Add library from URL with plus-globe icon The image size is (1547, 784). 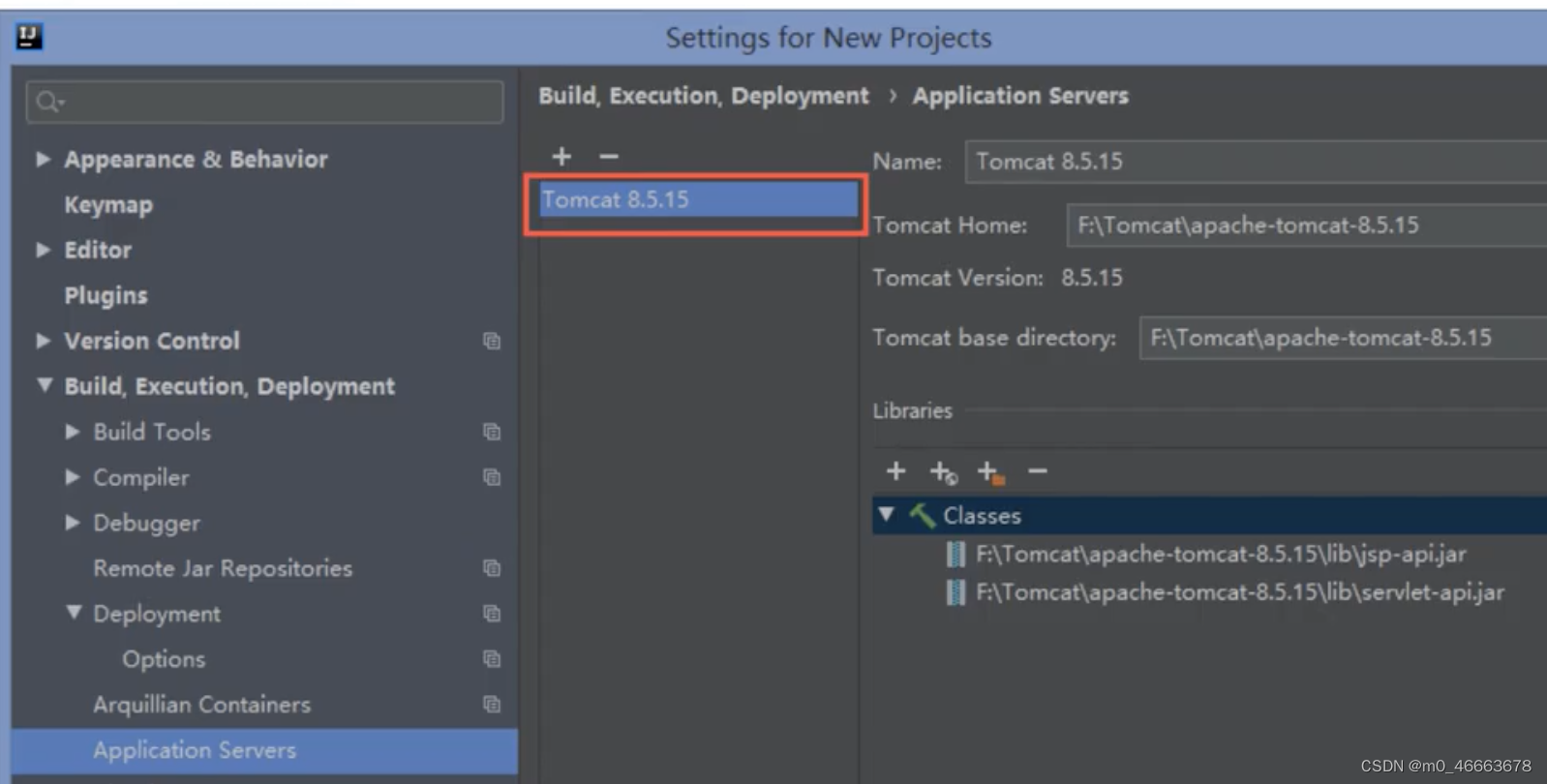click(943, 472)
